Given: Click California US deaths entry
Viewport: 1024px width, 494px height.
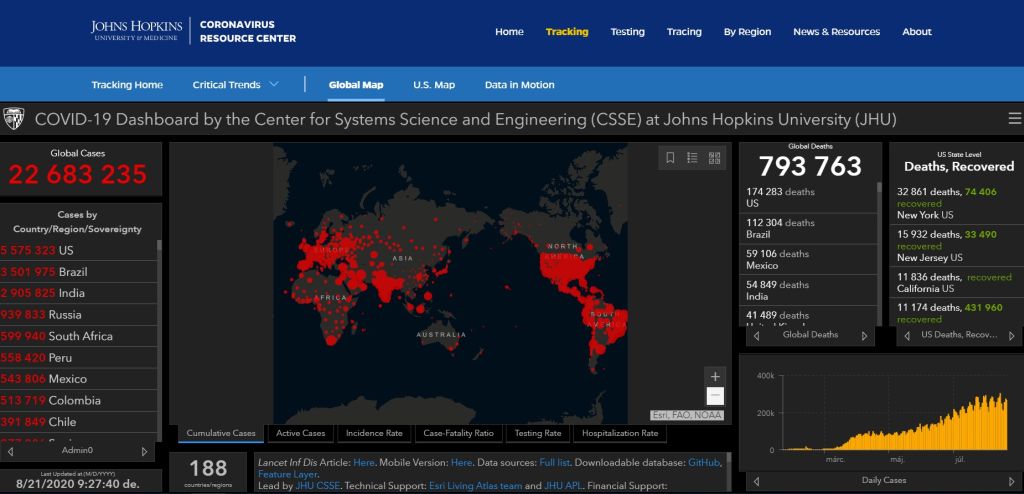Looking at the screenshot, I should (956, 283).
